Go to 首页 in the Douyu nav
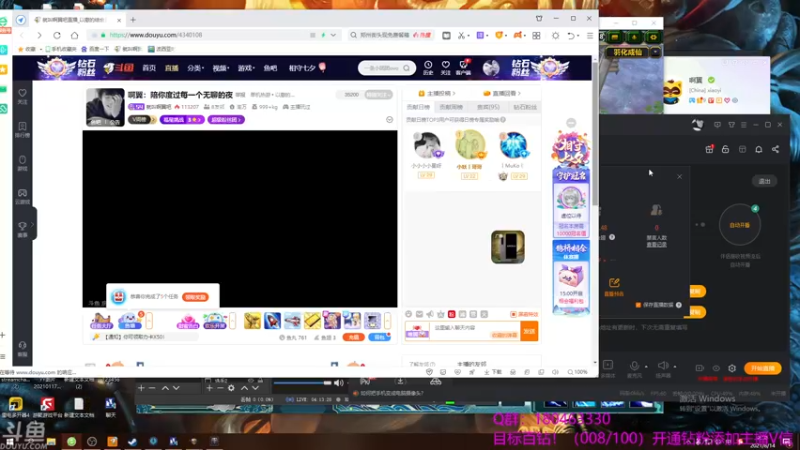The height and width of the screenshot is (450, 800). 149,68
